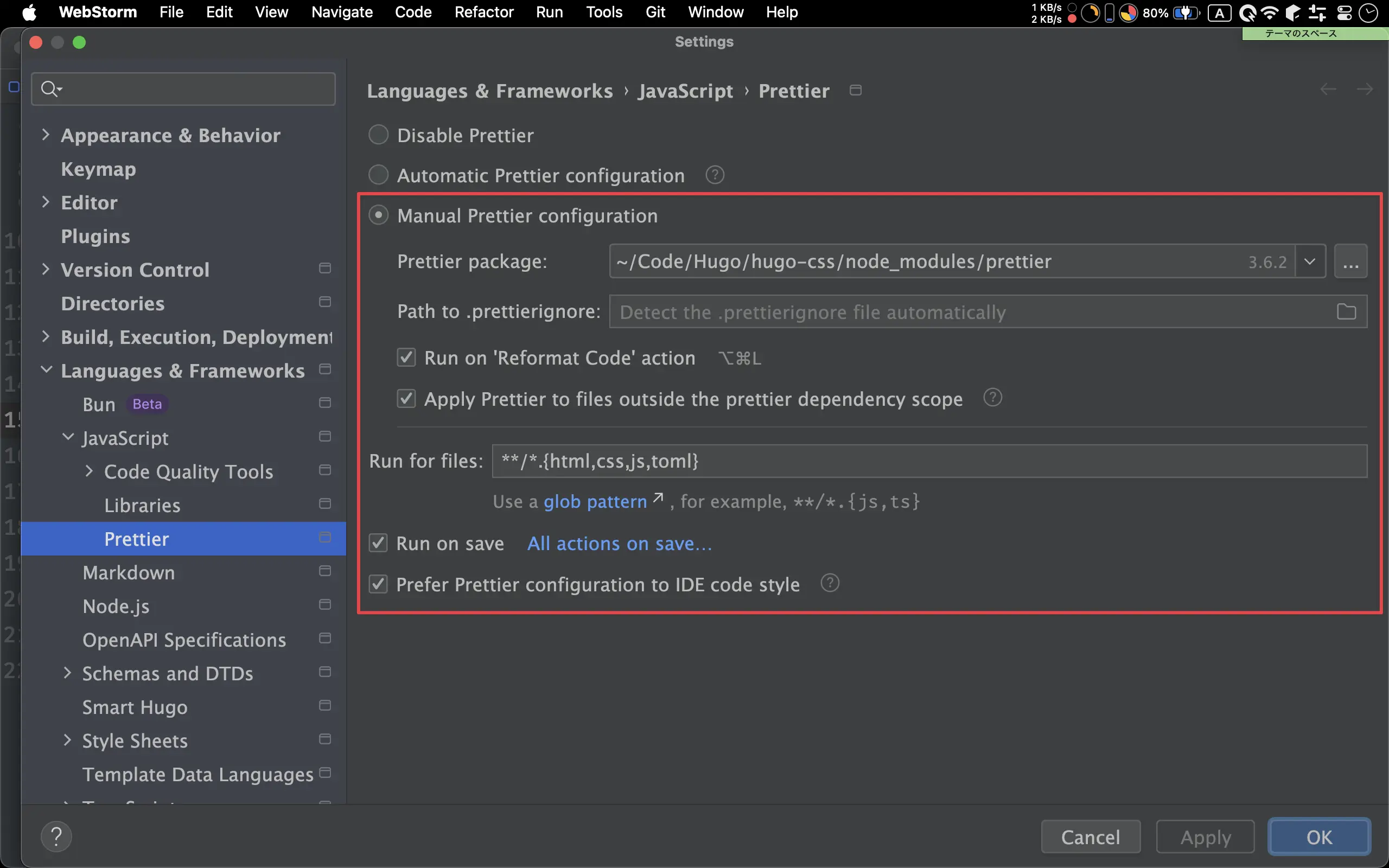Click help icon beside Prefer Prettier configuration

[x=830, y=583]
